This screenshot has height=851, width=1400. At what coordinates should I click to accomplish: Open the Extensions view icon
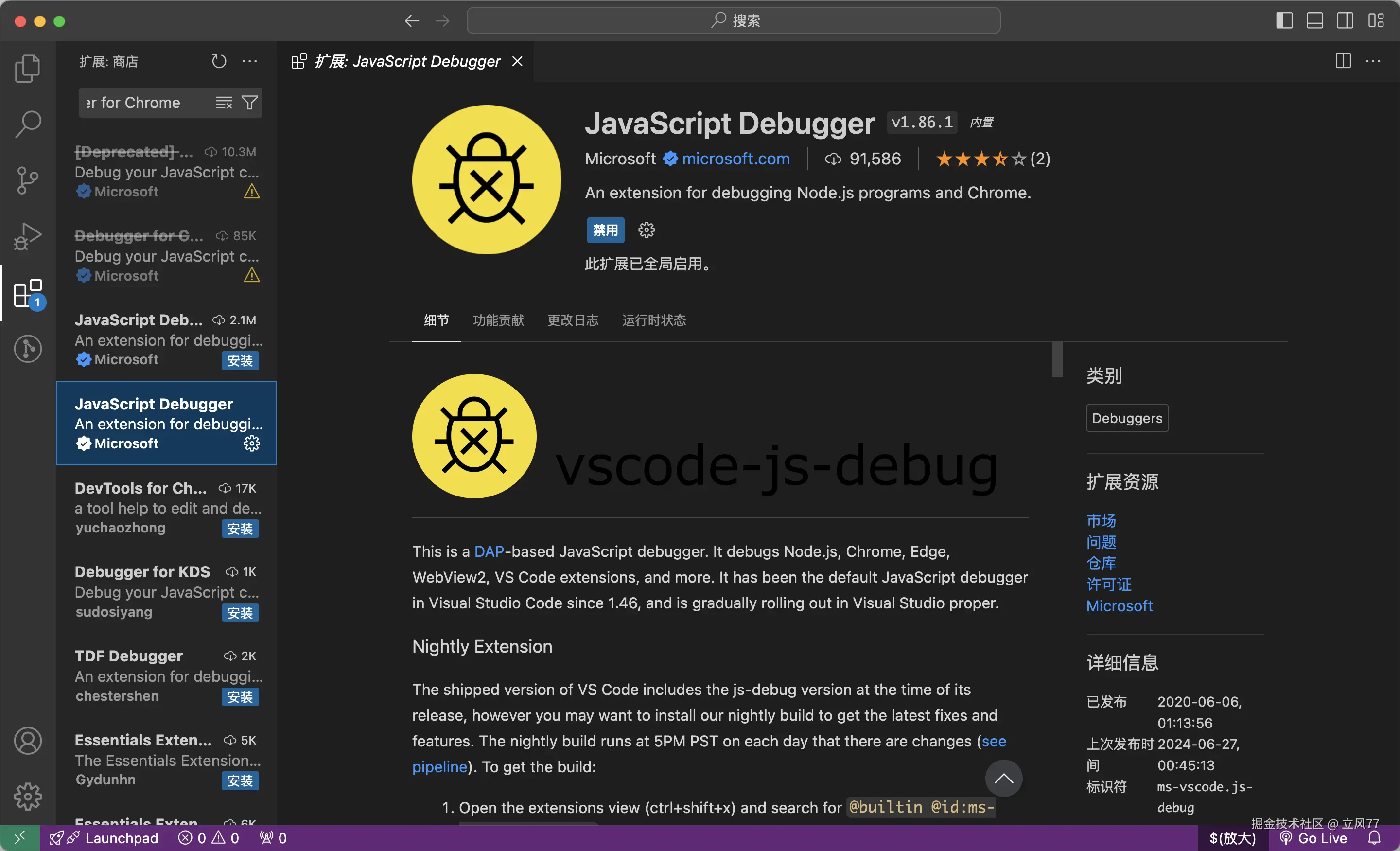27,293
